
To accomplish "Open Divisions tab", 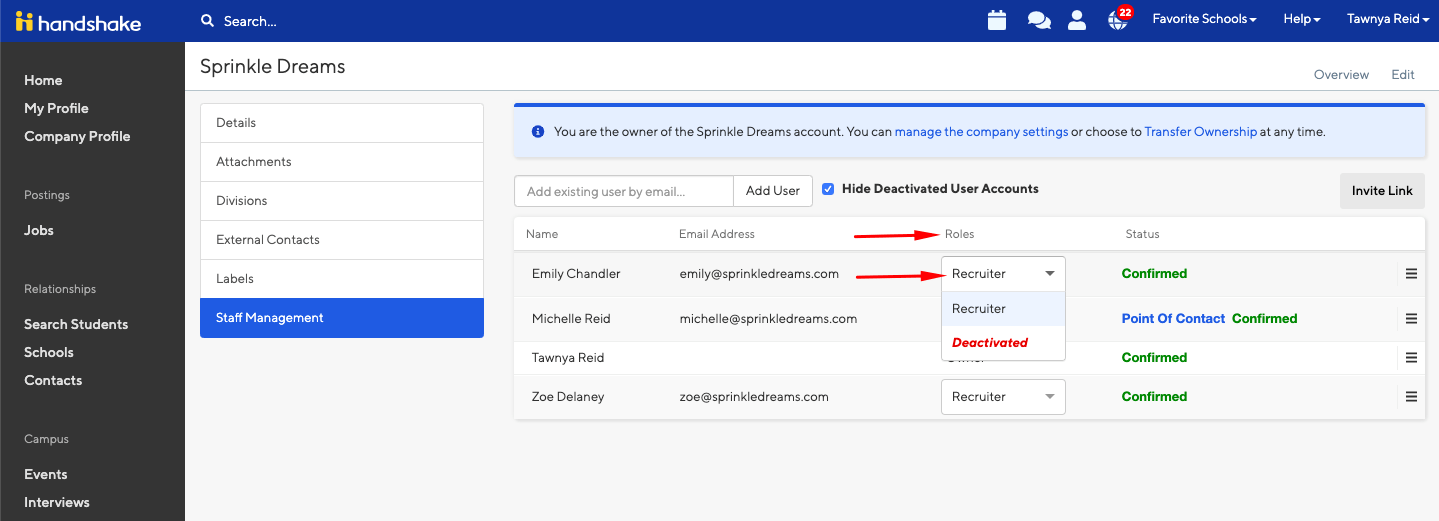I will click(x=342, y=200).
